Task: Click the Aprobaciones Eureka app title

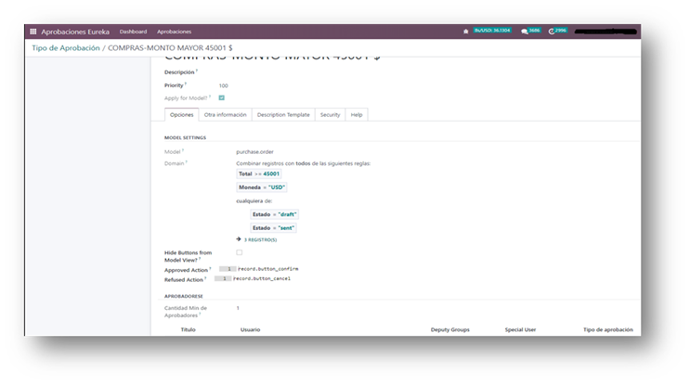Action: click(x=75, y=32)
